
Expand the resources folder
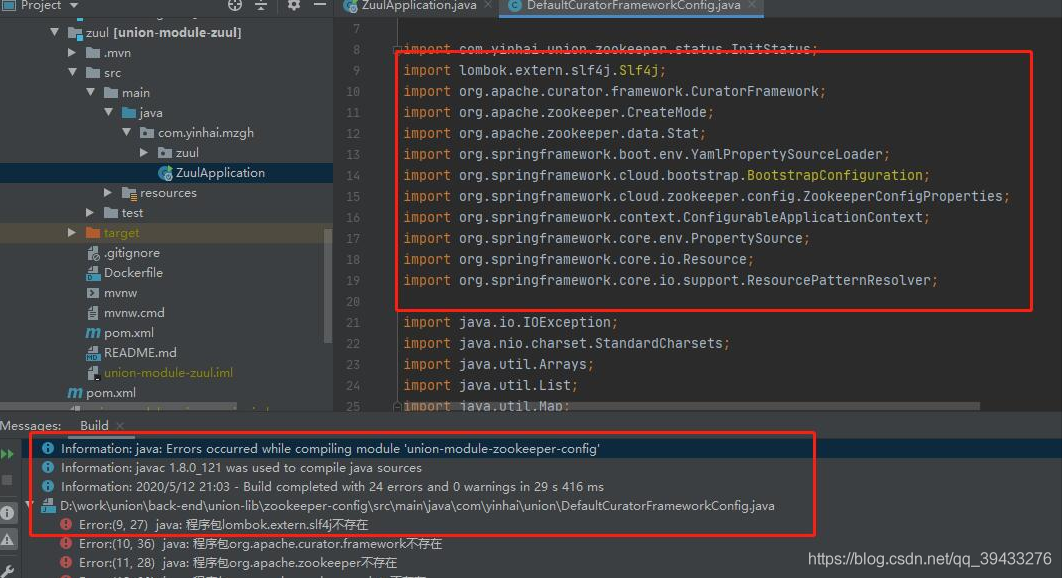(108, 192)
